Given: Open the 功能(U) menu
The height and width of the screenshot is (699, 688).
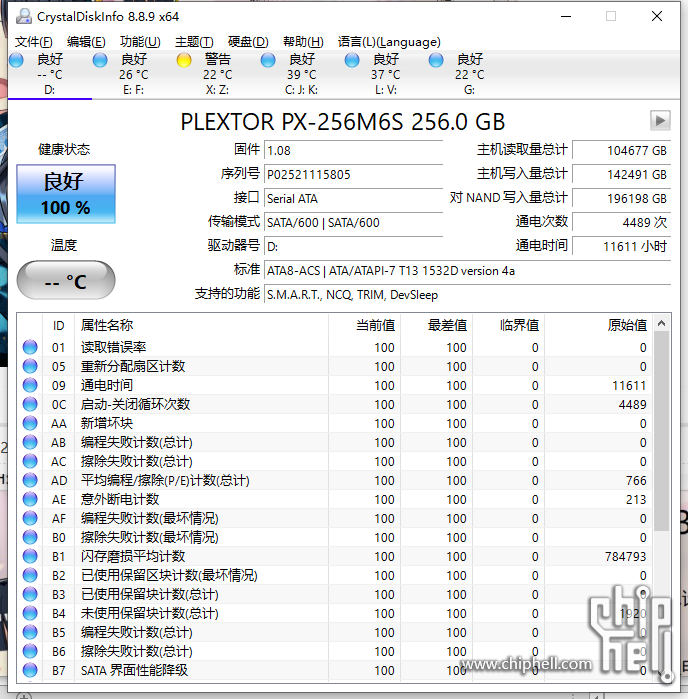Looking at the screenshot, I should tap(140, 42).
